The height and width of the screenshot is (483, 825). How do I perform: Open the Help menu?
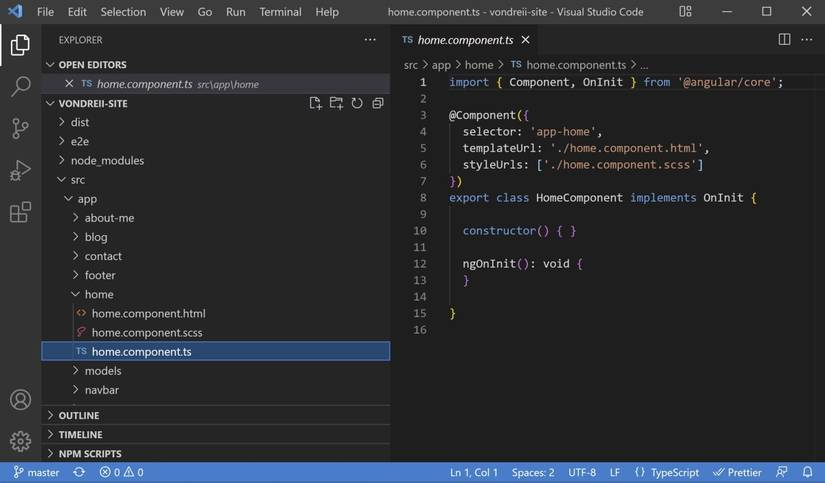click(327, 12)
